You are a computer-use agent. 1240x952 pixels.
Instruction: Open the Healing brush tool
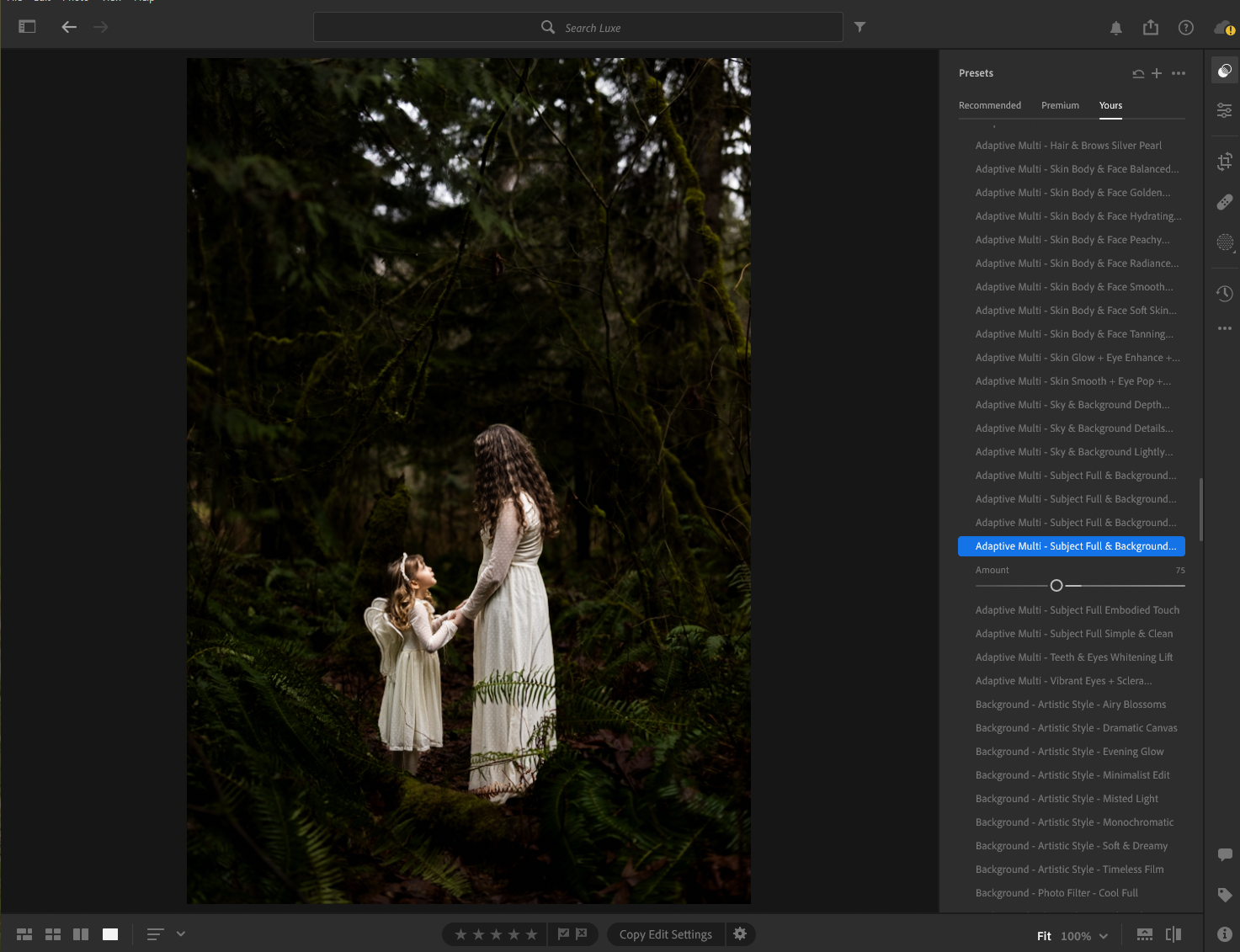1224,202
